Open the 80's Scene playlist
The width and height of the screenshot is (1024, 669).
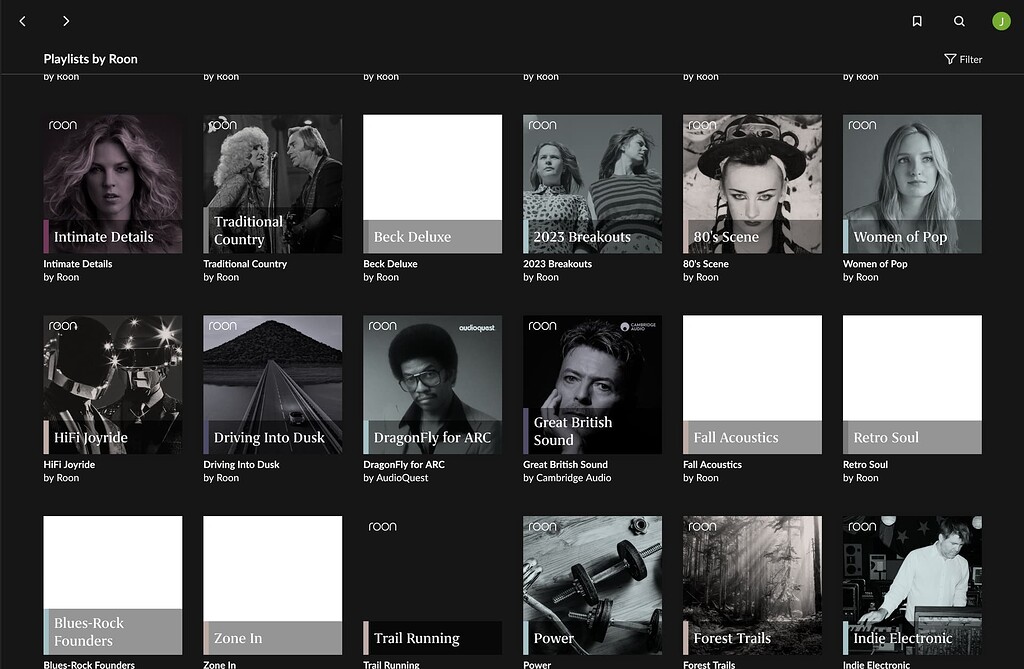pyautogui.click(x=752, y=183)
